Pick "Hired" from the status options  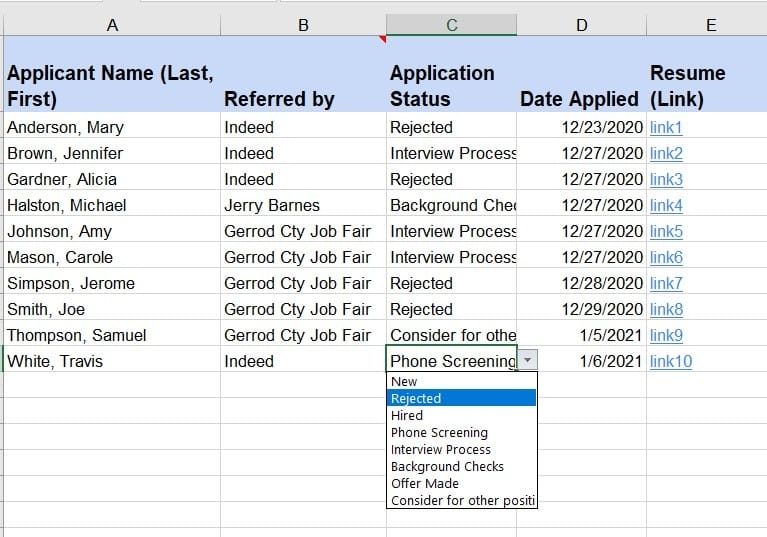click(407, 415)
